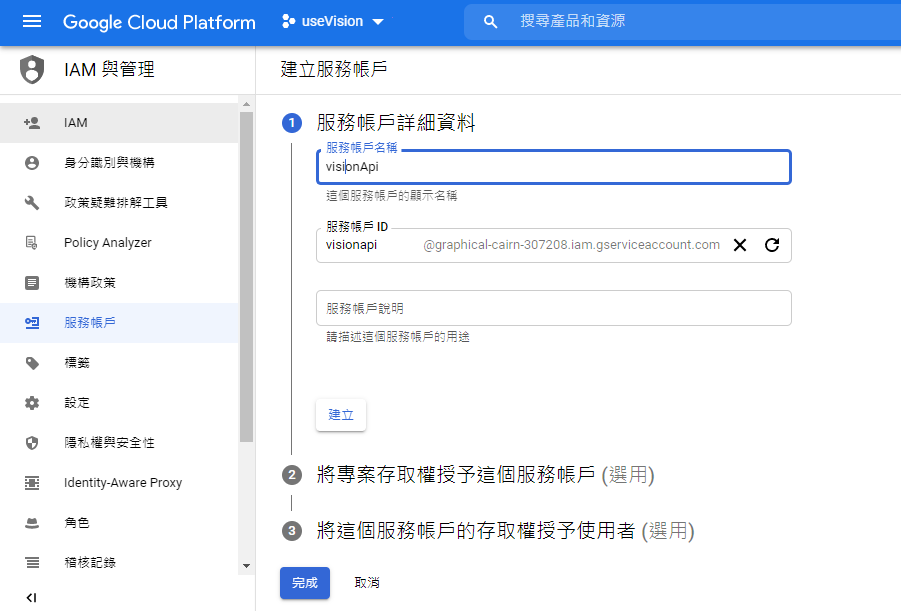Open 角色 in the sidebar

[x=119, y=522]
